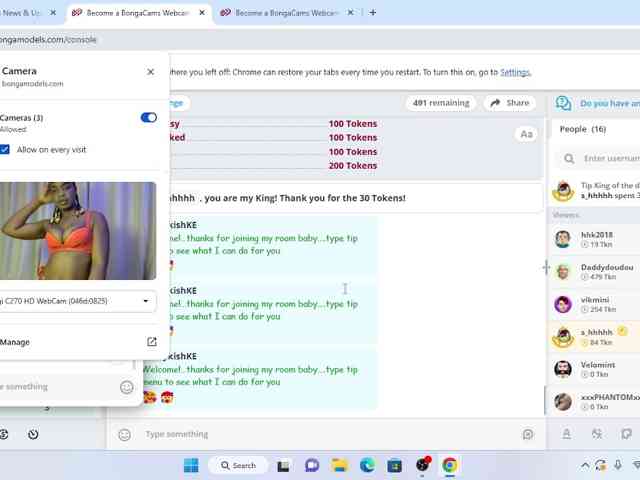The width and height of the screenshot is (640, 480).
Task: Close the Camera permission popup
Action: coord(150,72)
